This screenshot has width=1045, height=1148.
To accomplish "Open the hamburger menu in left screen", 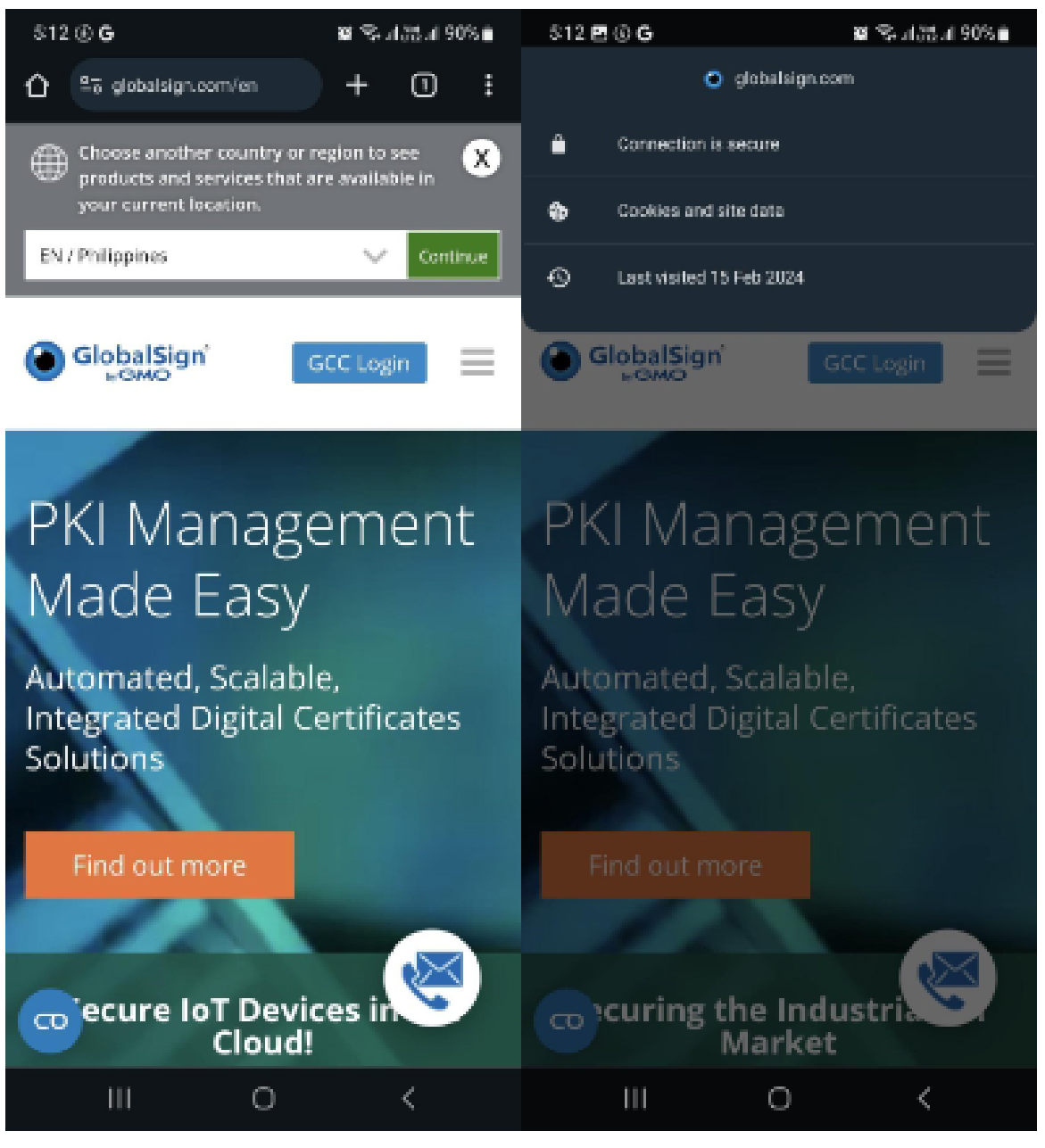I will [477, 362].
